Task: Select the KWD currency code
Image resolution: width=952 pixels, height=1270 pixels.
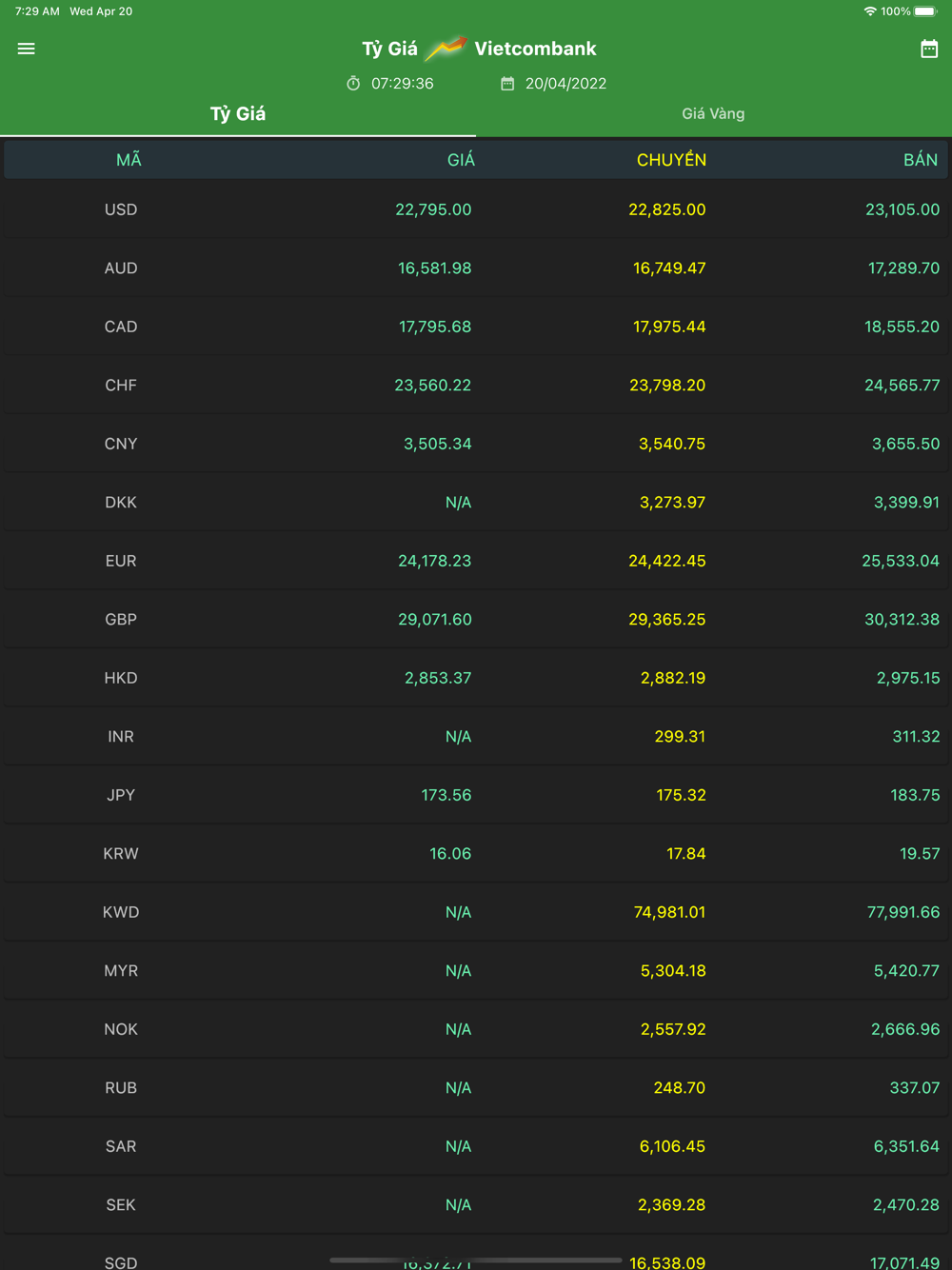Action: (x=121, y=912)
